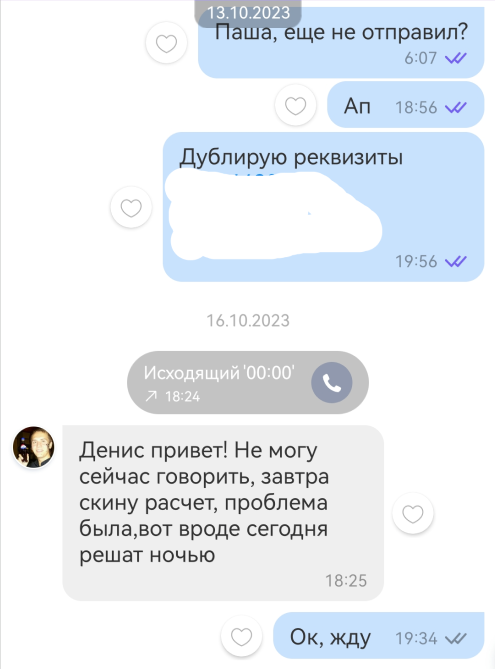Tap the 'Паша, еще не отправил?' bubble
The image size is (495, 669).
[341, 42]
